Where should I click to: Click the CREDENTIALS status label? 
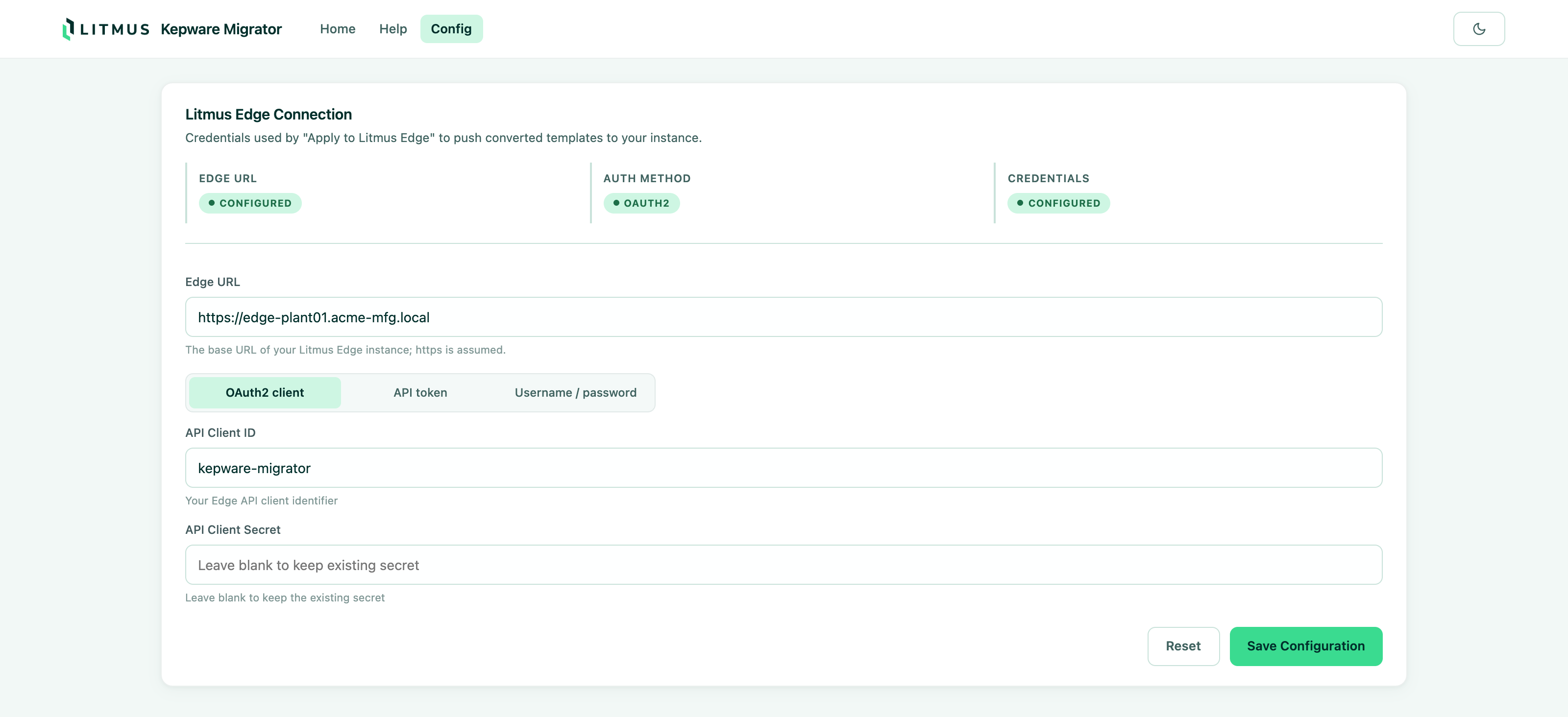pos(1048,178)
